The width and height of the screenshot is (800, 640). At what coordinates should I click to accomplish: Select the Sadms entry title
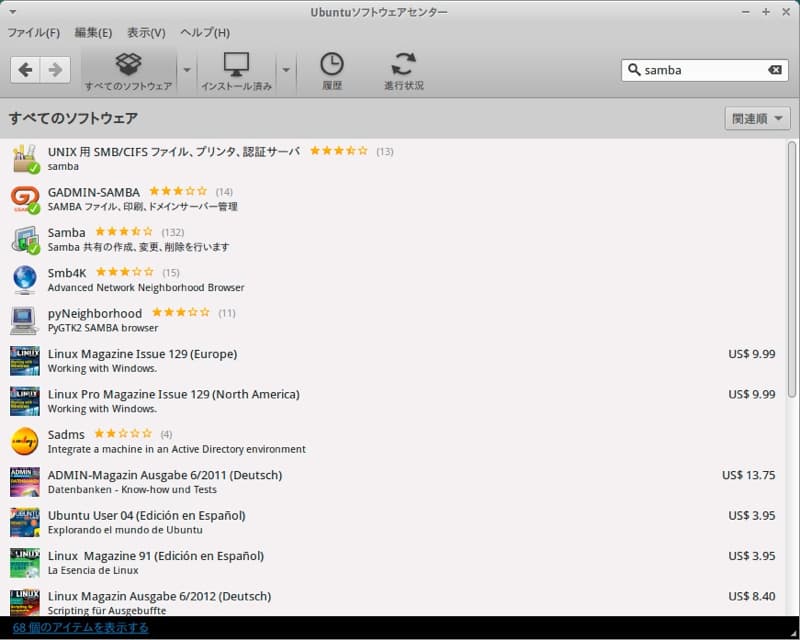[x=66, y=434]
